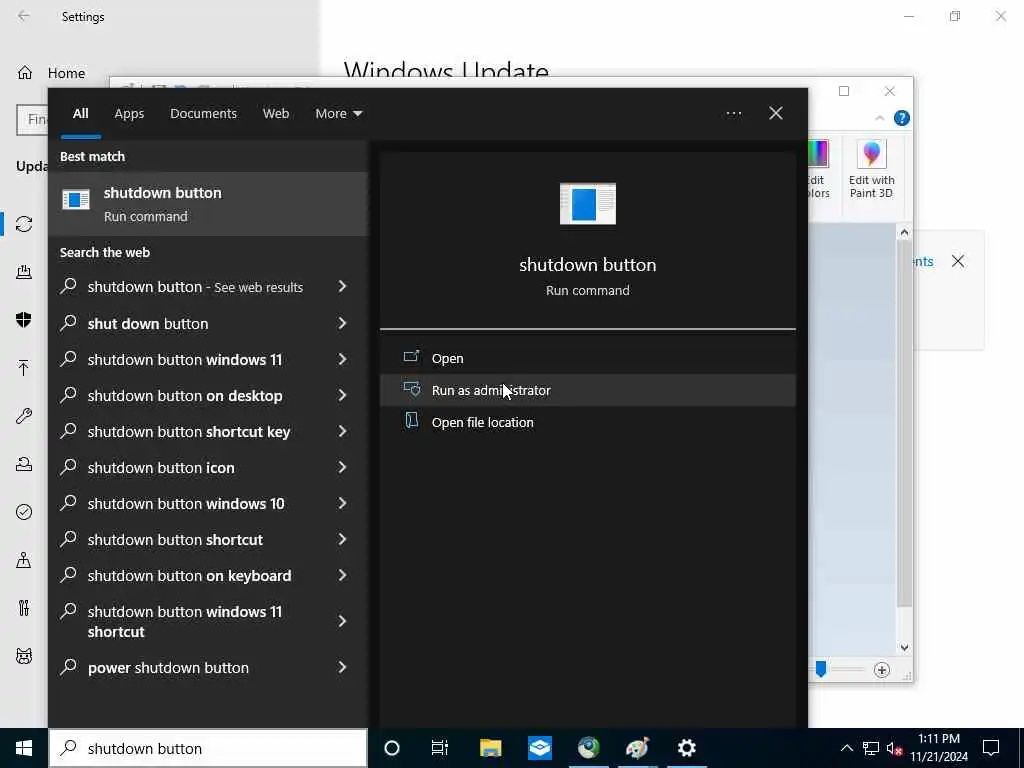
Task: Click Paint vertical scrollbar up arrow
Action: [x=904, y=232]
